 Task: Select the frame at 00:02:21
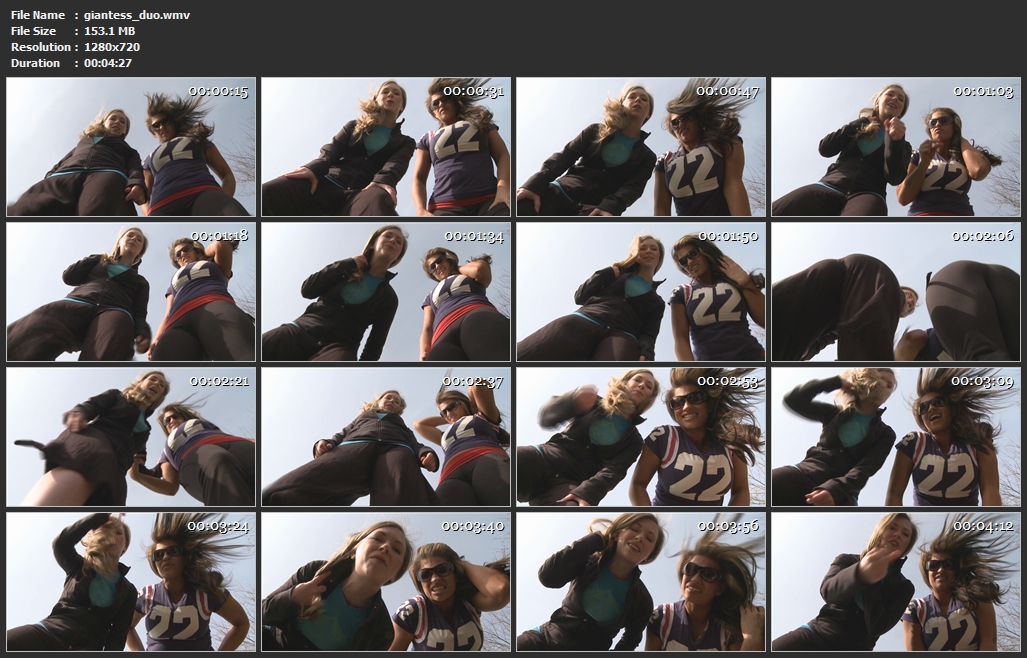pos(131,437)
